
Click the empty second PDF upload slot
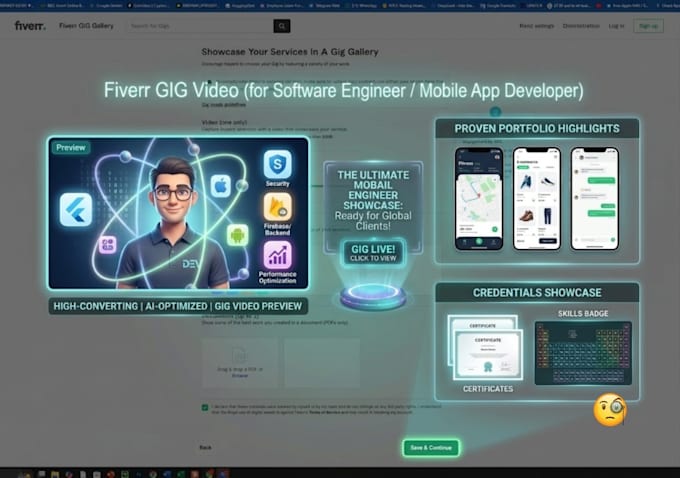pos(322,363)
